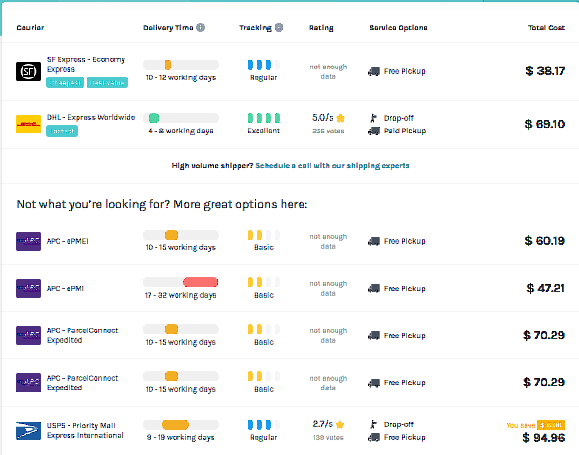The height and width of the screenshot is (455, 579).
Task: Click SF Express Free Pickup truck icon
Action: coord(374,71)
